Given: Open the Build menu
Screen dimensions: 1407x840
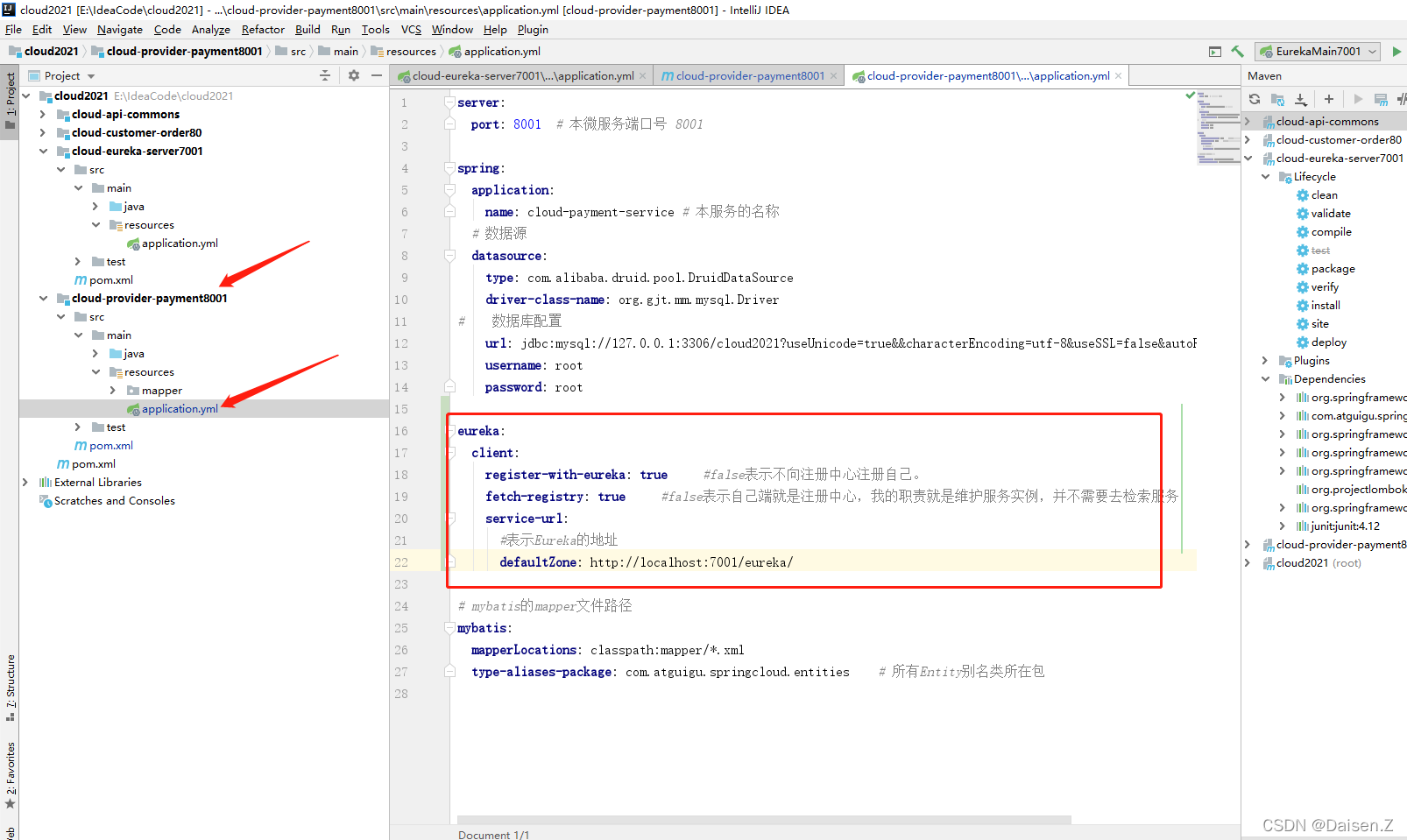Looking at the screenshot, I should point(308,30).
